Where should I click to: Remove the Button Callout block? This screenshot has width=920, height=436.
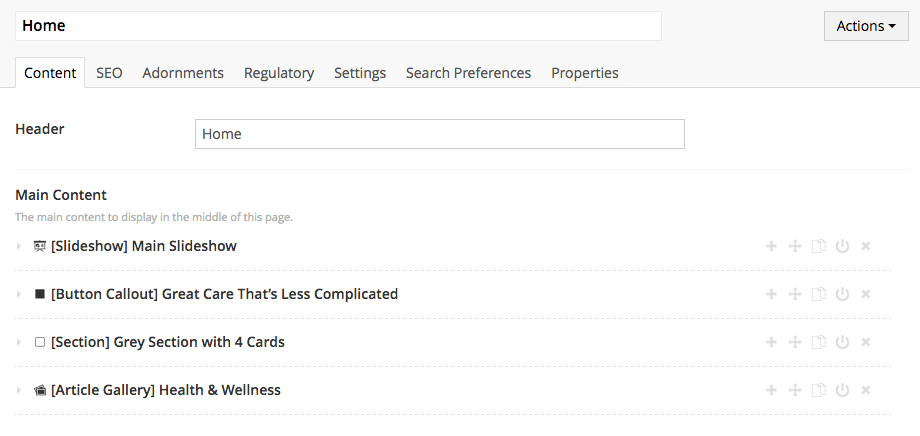(x=866, y=294)
